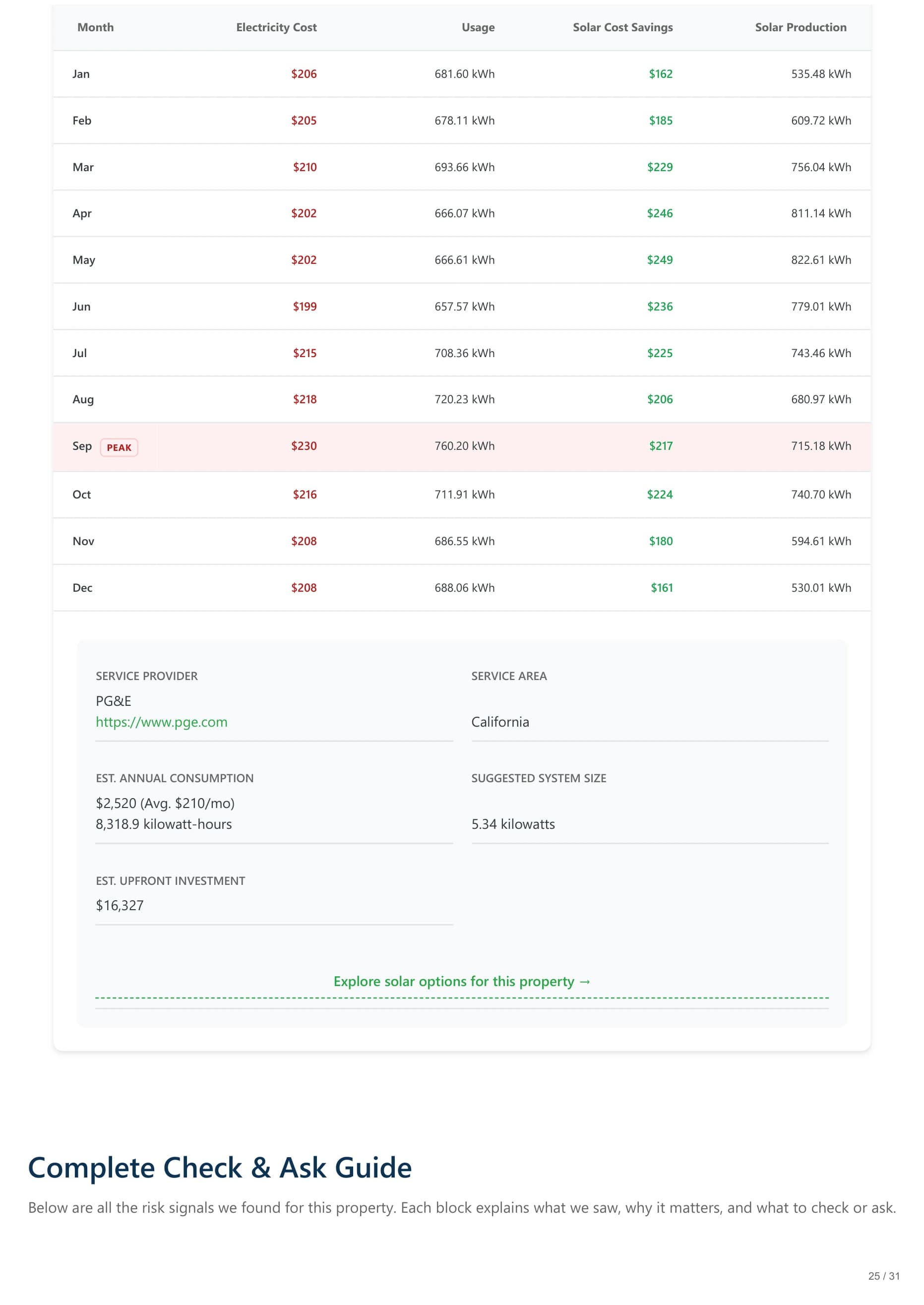Click the $249 solar savings value
The image size is (924, 1305).
[x=660, y=260]
